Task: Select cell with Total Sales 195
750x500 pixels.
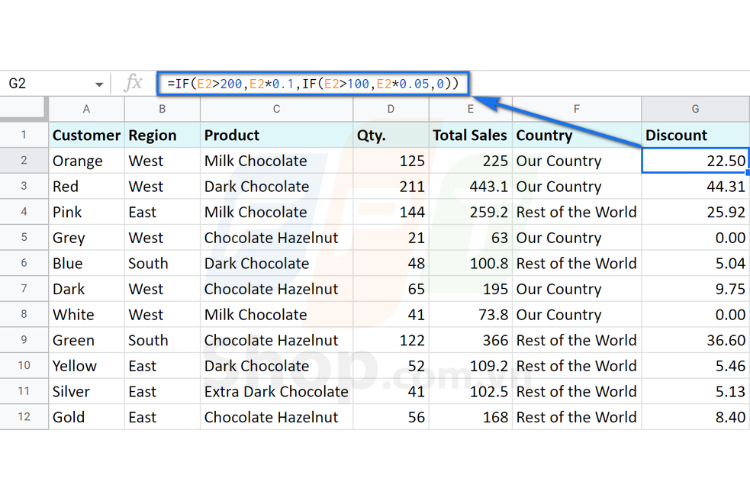Action: 471,289
